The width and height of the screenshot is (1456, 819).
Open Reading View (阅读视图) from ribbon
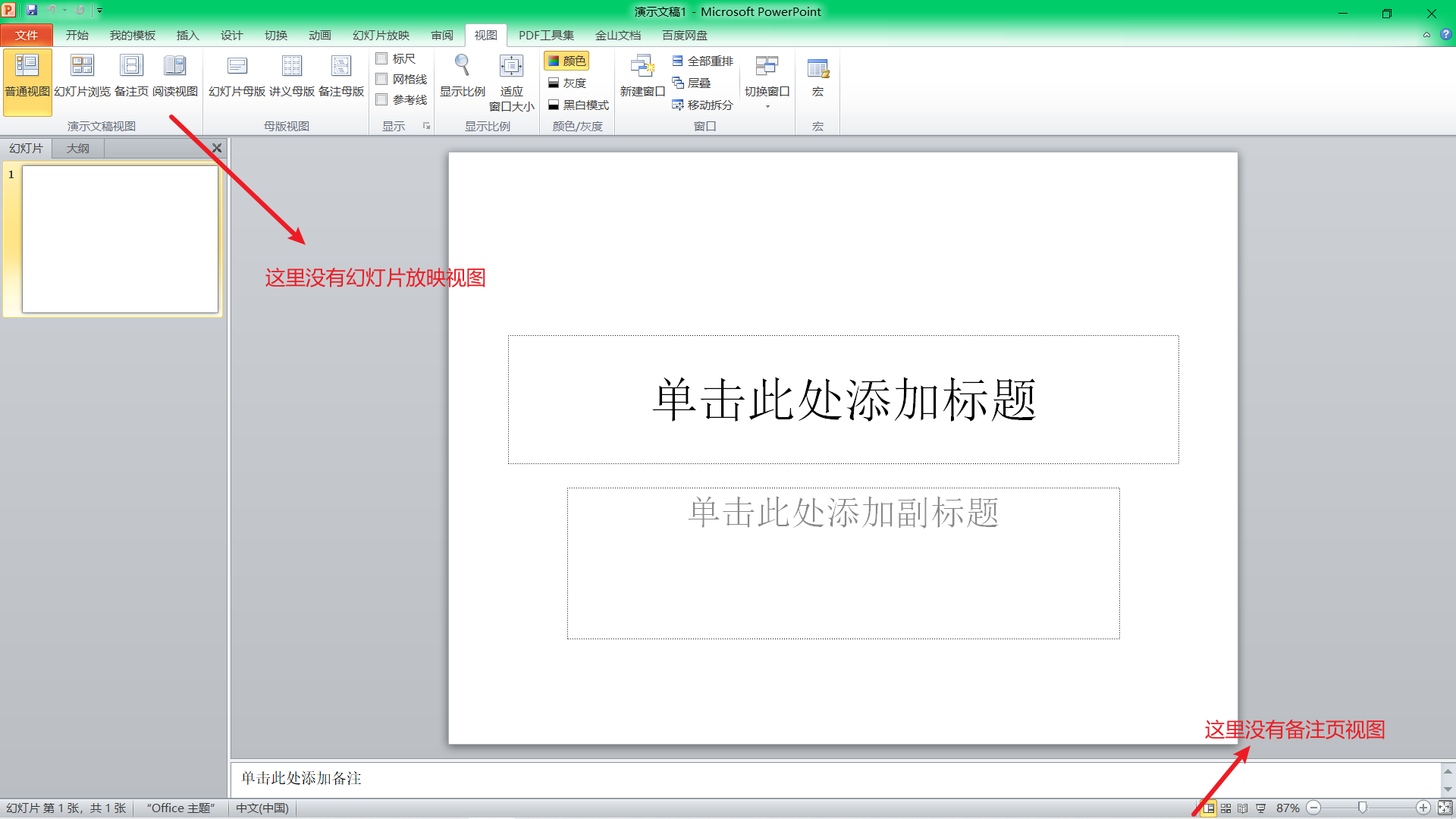175,75
